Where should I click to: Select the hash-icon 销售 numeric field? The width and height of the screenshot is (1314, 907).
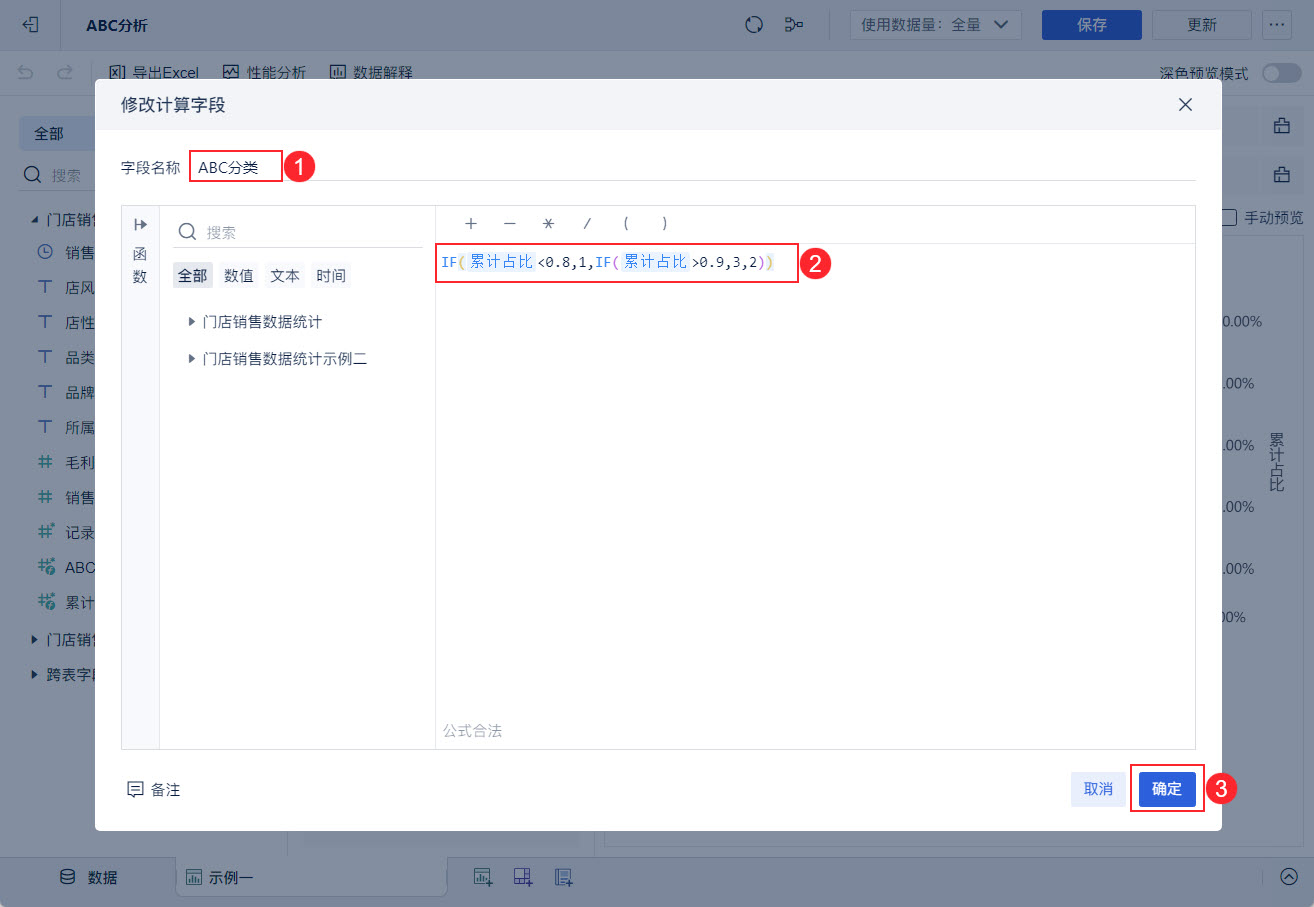click(65, 497)
